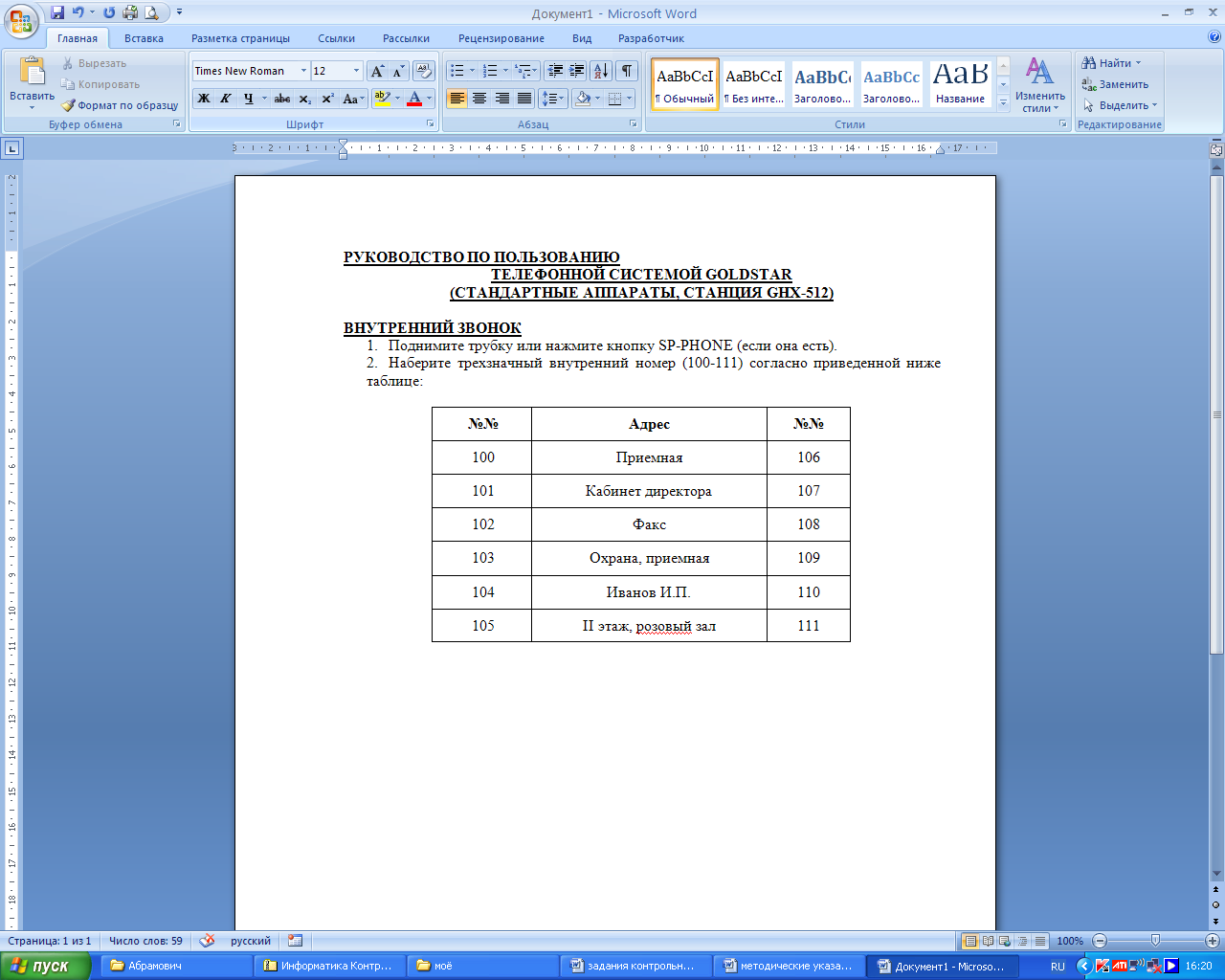The height and width of the screenshot is (980, 1225).
Task: Apply the Обычный style
Action: point(685,84)
